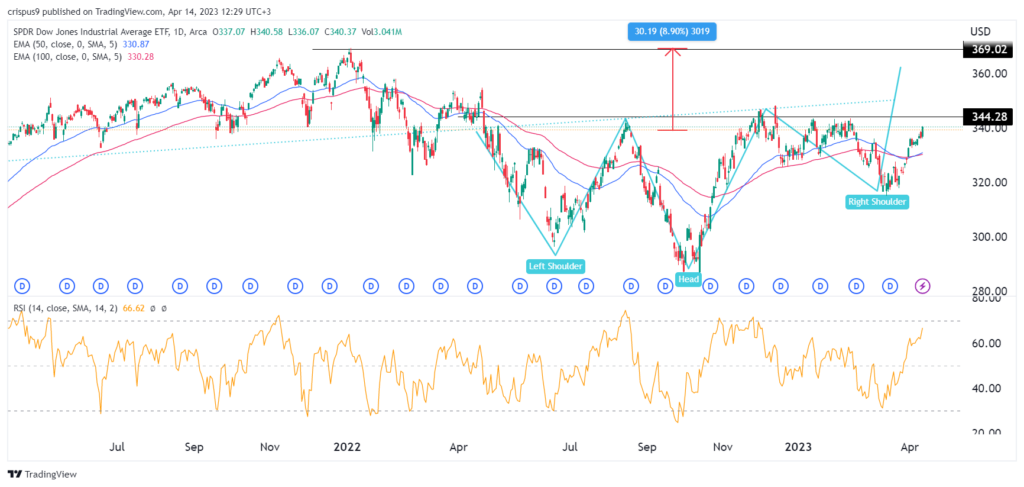Click the purple lightning earnings marker
The width and height of the screenshot is (1024, 487).
[x=923, y=285]
